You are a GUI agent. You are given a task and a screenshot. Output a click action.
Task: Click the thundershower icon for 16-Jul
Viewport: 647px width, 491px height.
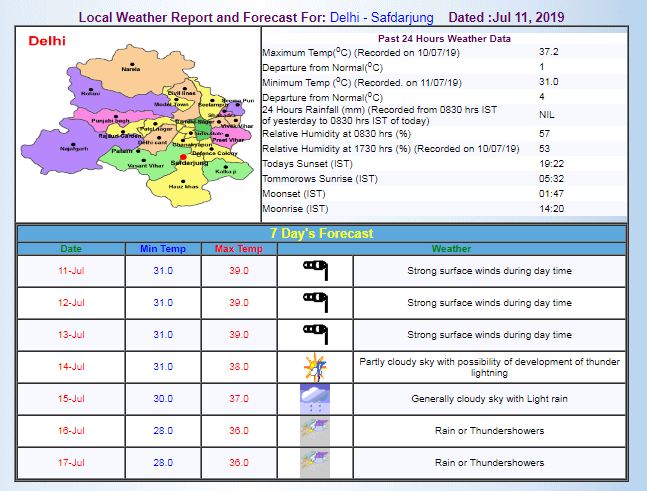coord(316,430)
